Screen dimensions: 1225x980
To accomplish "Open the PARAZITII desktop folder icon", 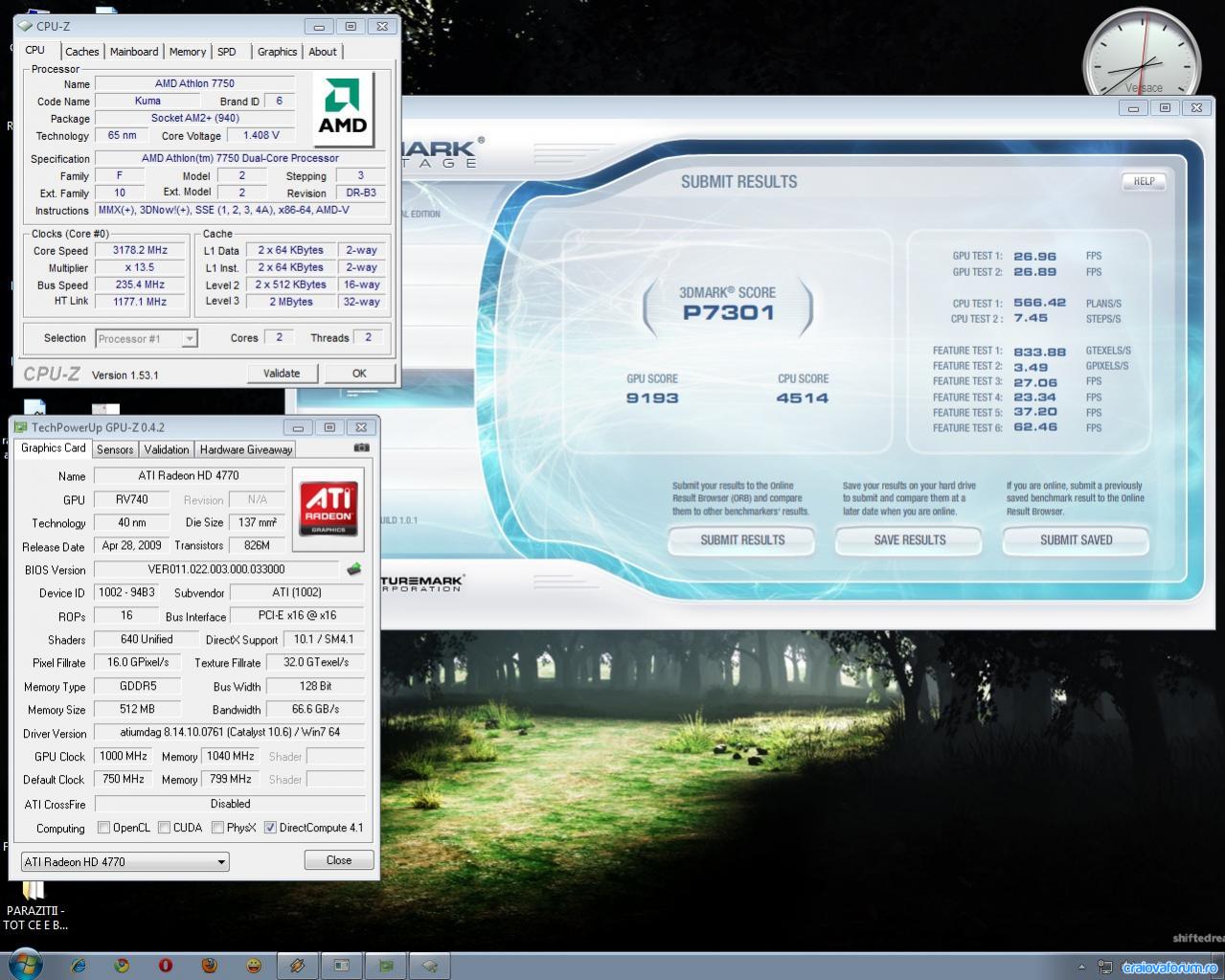I will (35, 905).
